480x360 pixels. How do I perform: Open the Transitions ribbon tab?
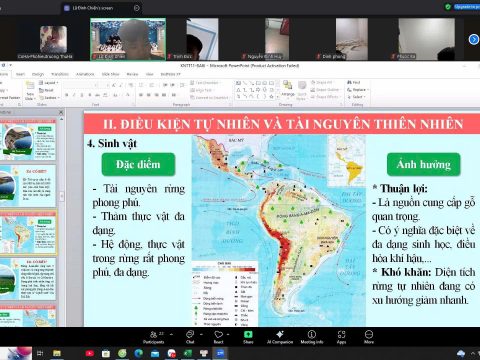(60, 74)
